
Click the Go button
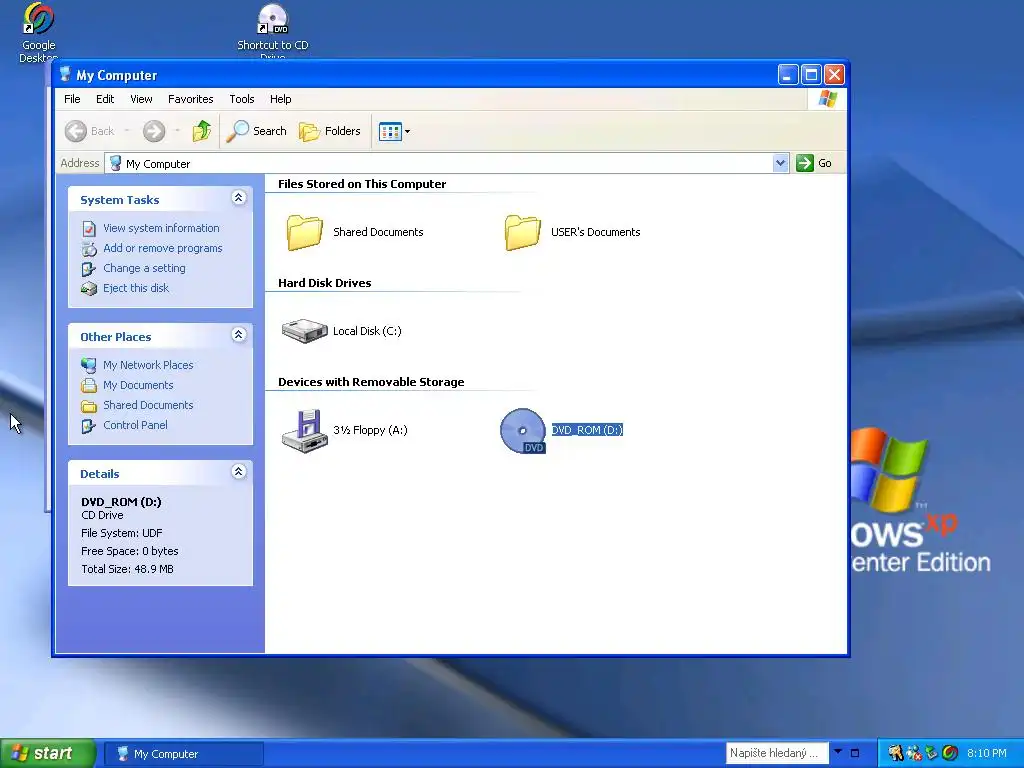(x=814, y=163)
